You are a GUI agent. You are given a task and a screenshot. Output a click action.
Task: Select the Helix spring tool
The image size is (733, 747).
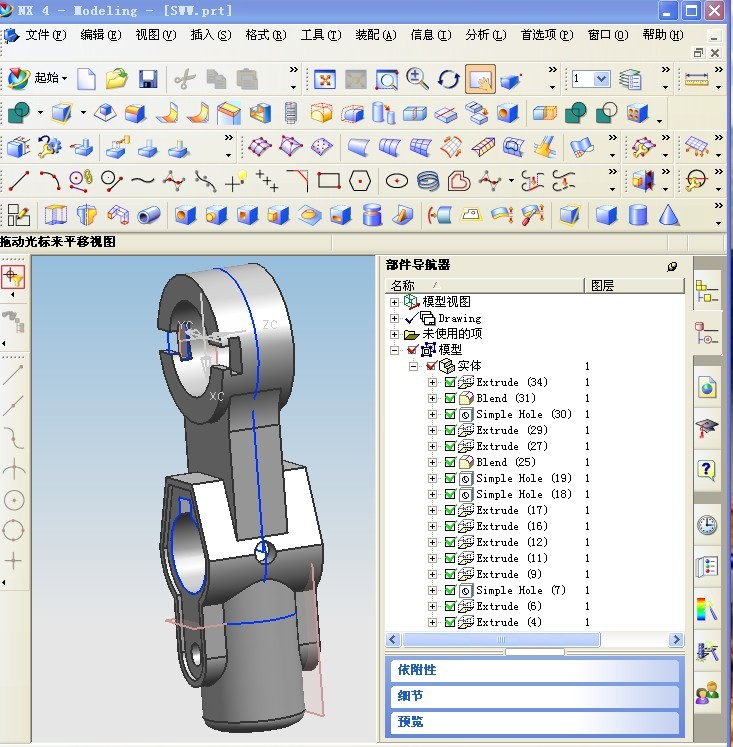click(x=428, y=181)
